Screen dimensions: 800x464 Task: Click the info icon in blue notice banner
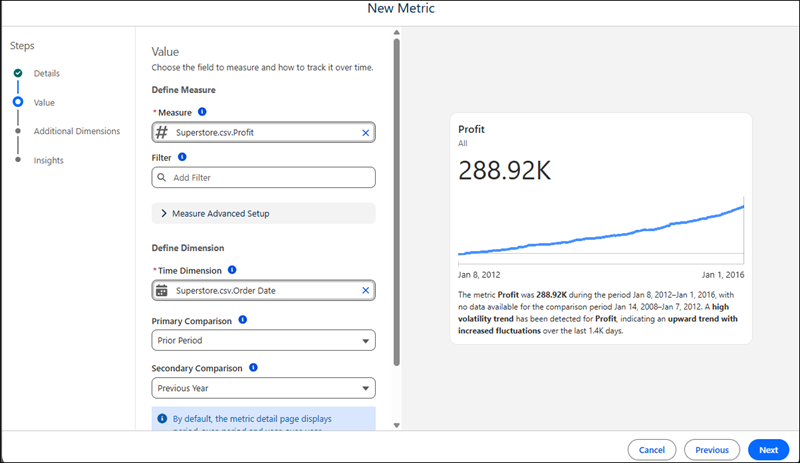[x=162, y=419]
